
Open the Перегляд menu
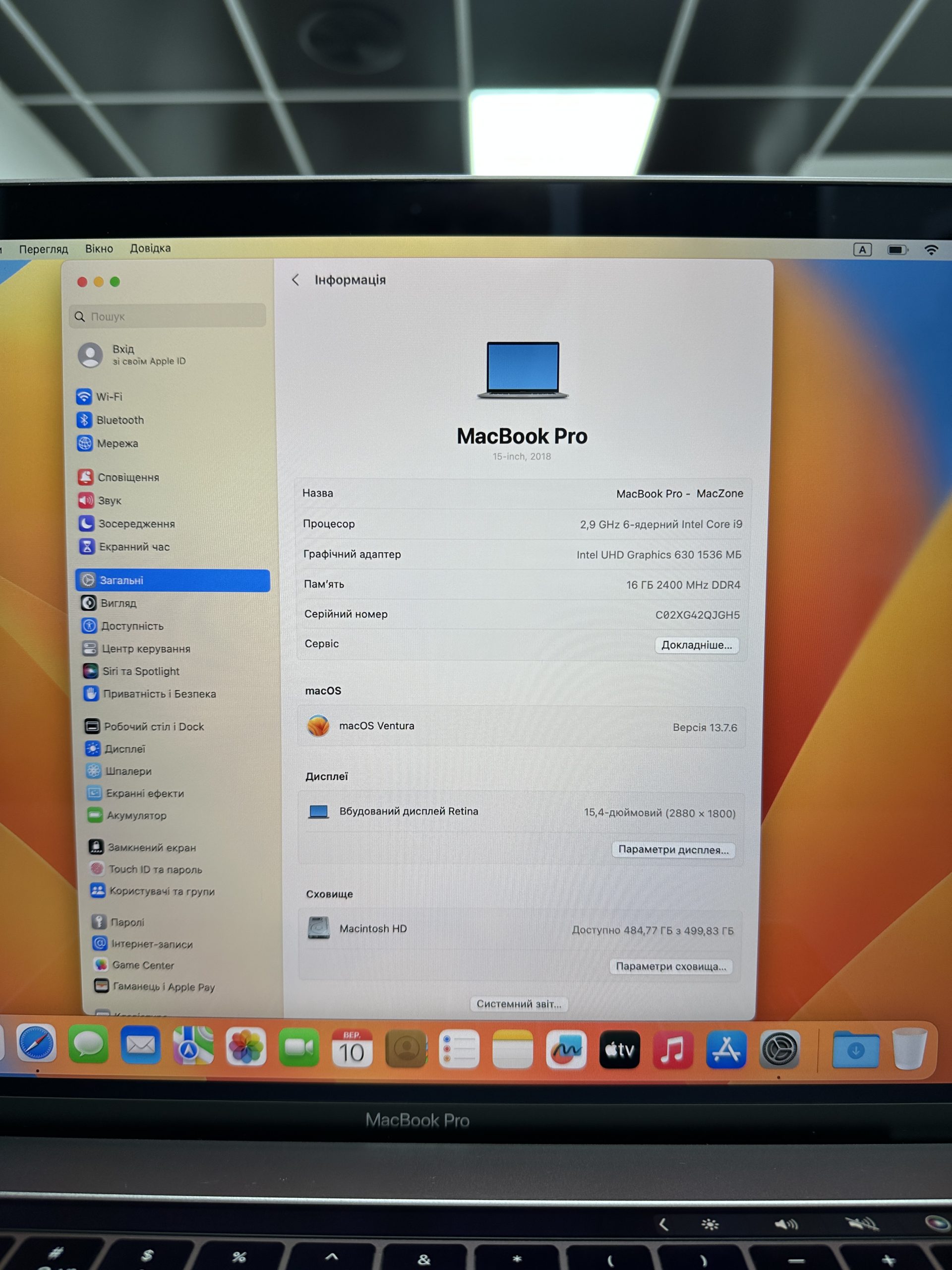pyautogui.click(x=44, y=249)
